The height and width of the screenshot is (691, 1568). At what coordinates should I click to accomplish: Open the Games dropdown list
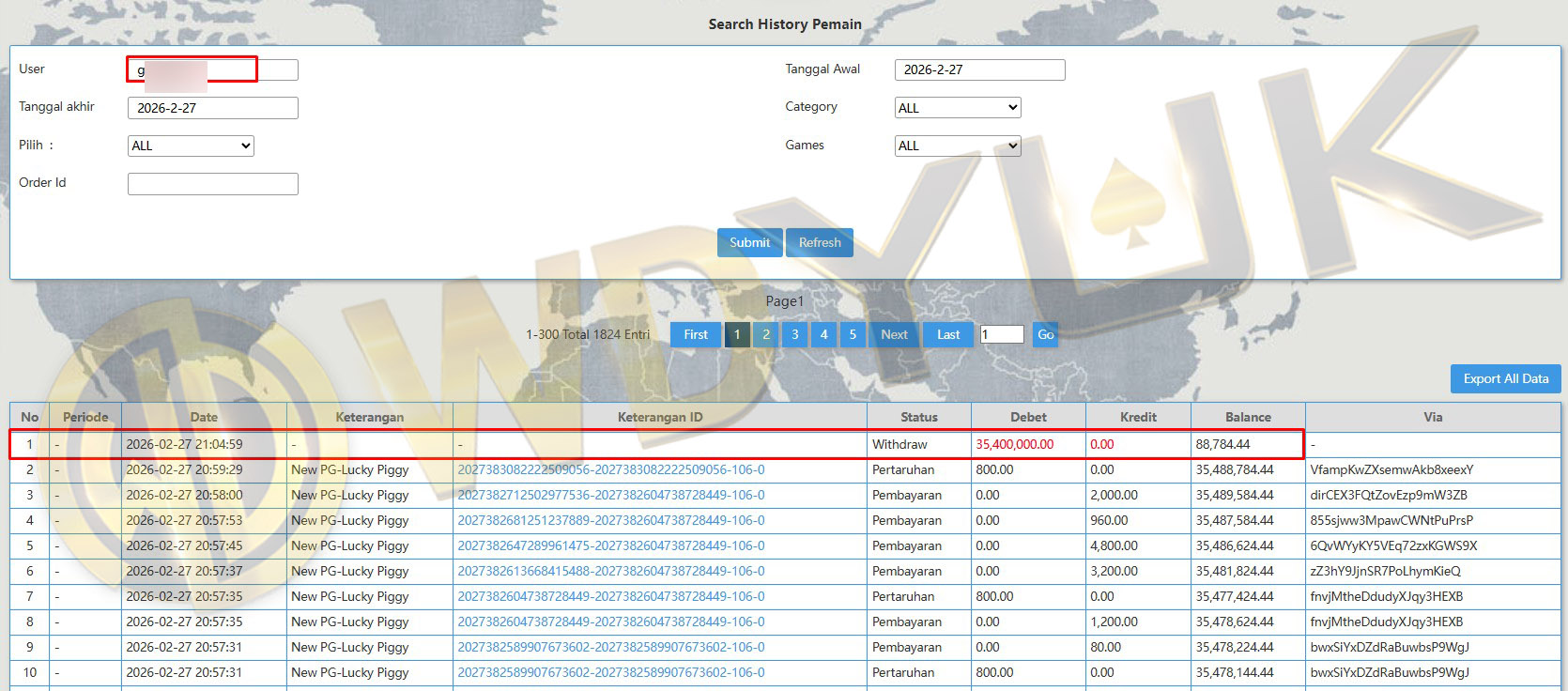pyautogui.click(x=957, y=146)
